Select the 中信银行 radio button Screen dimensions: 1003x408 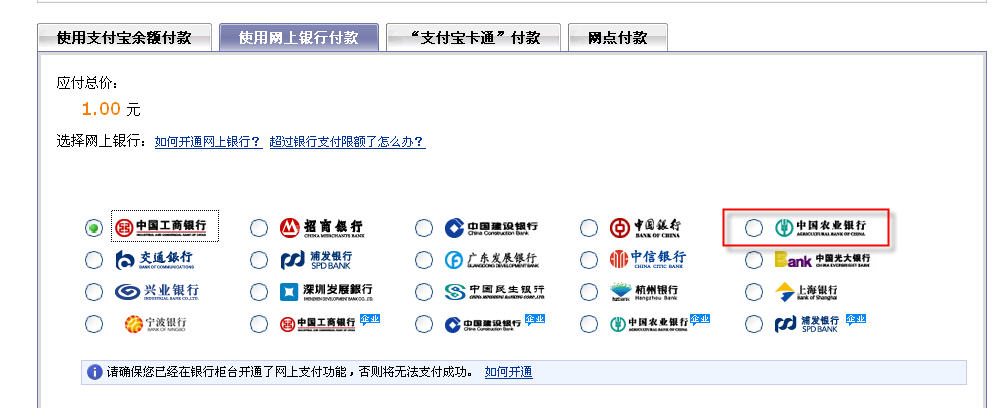click(x=589, y=260)
